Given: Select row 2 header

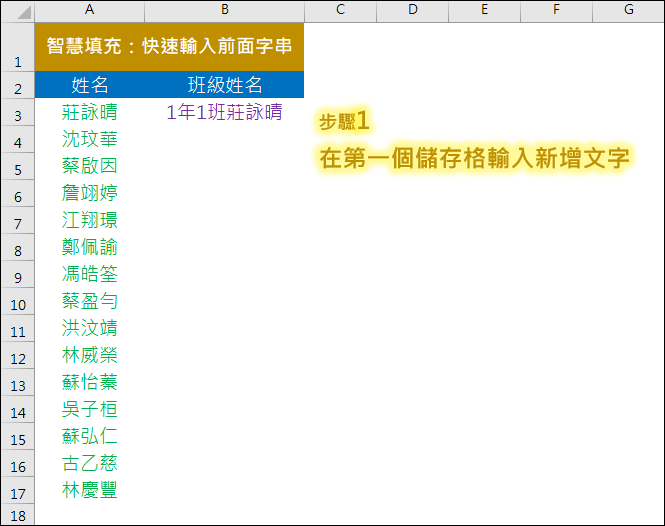Looking at the screenshot, I should click(x=18, y=85).
